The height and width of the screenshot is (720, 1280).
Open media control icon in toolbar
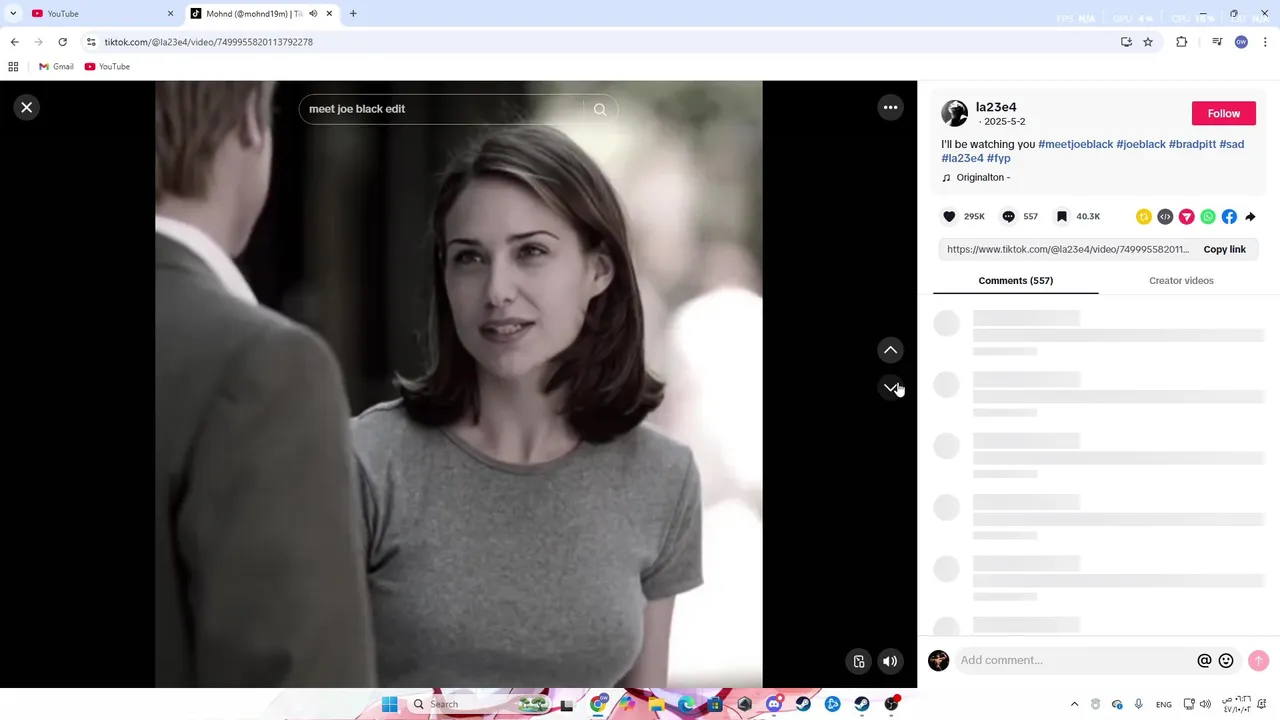tap(1217, 42)
